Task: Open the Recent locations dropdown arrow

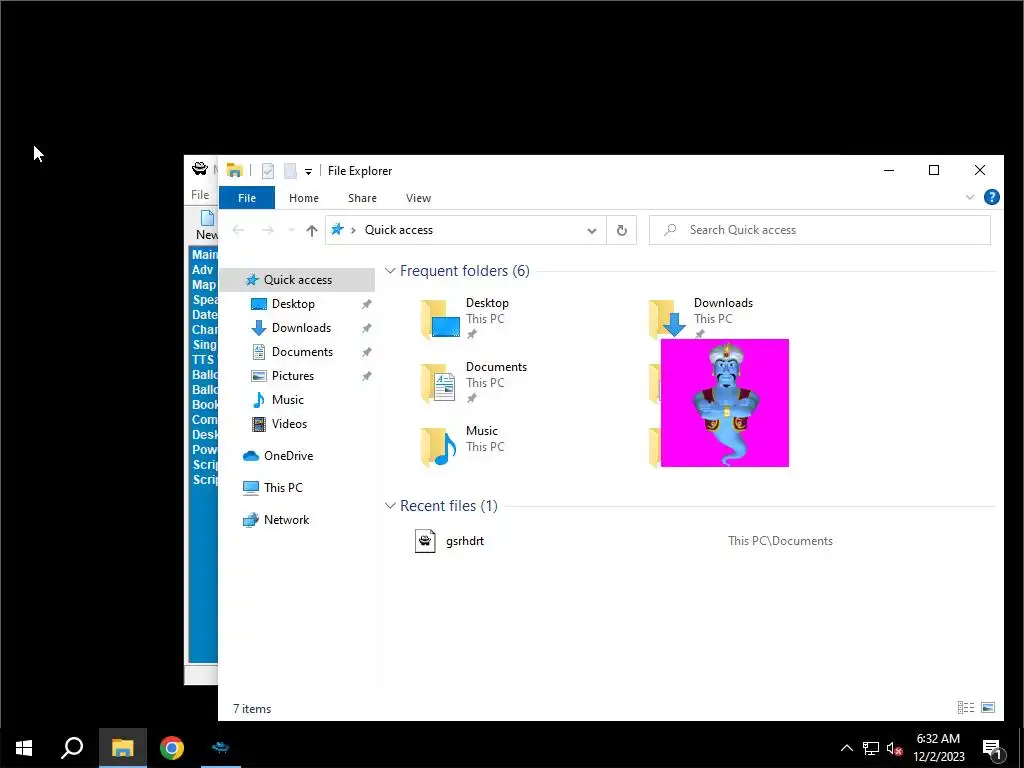Action: [291, 230]
